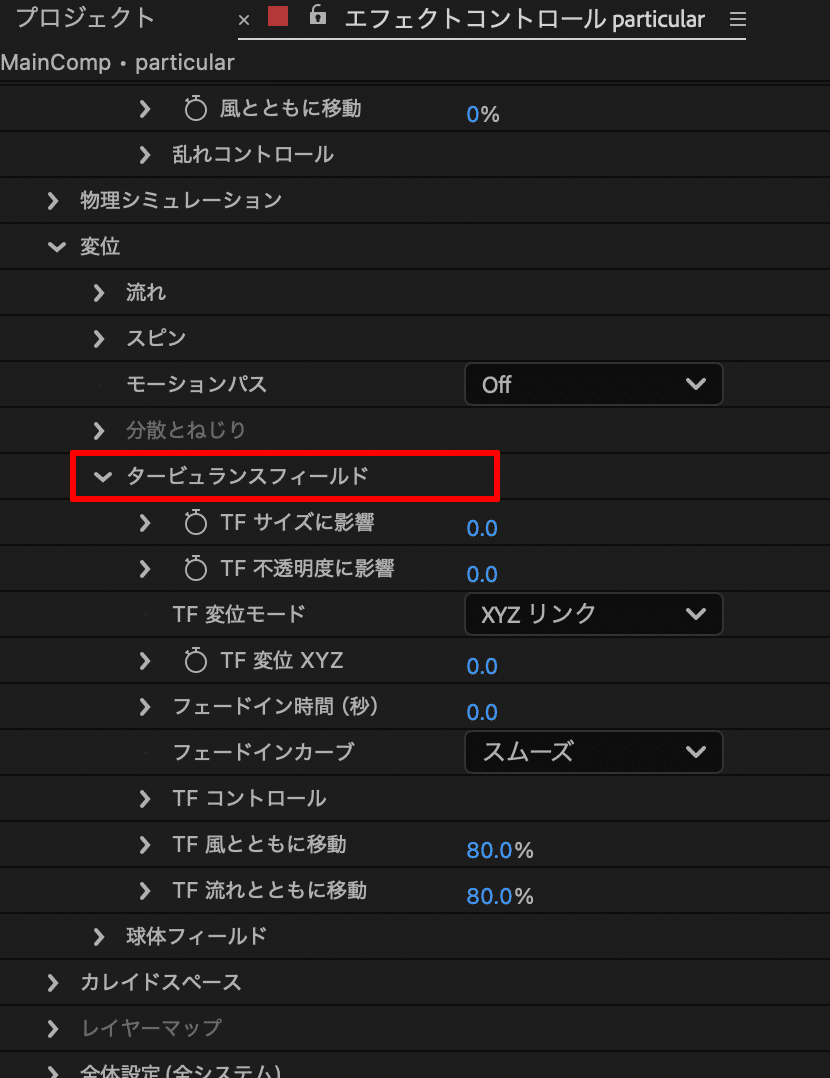Expand the 球体フィールド group
The height and width of the screenshot is (1078, 830).
click(x=98, y=936)
